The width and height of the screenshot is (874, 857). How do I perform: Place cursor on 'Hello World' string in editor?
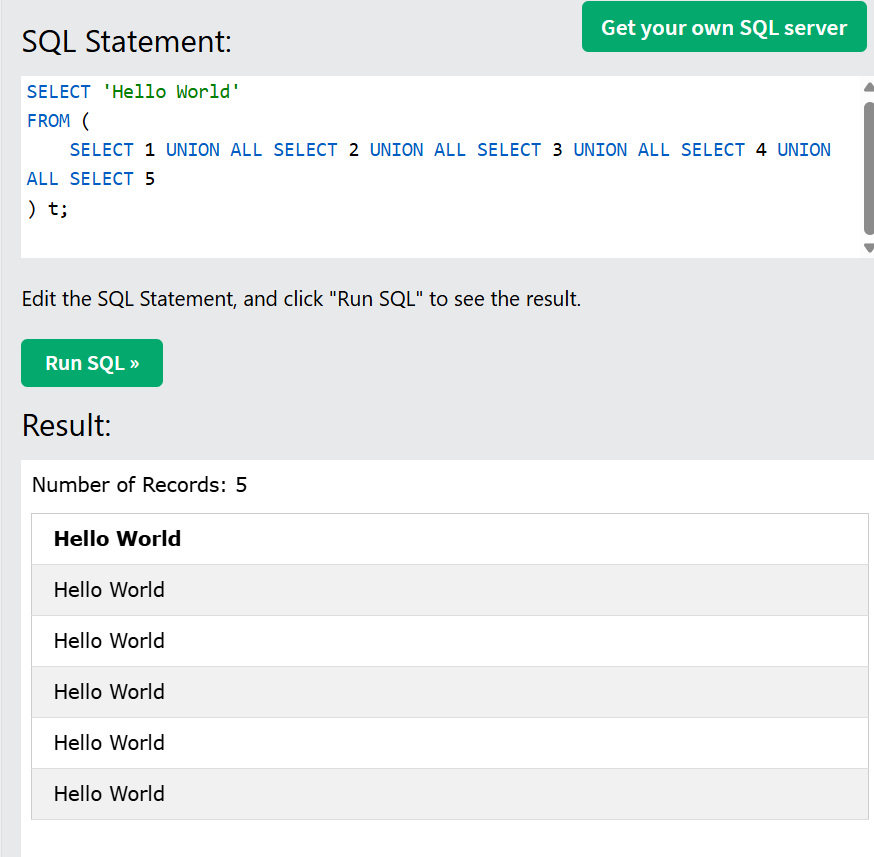coord(171,92)
